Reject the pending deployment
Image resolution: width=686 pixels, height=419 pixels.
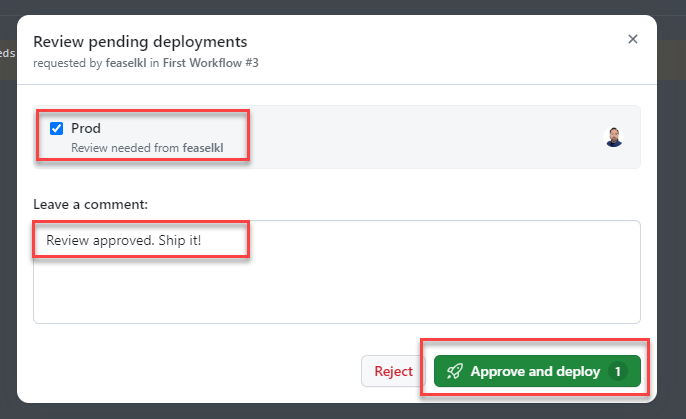click(393, 371)
